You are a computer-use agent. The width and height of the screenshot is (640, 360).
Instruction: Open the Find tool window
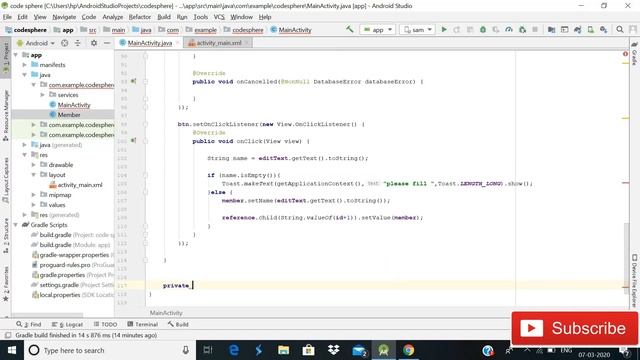click(x=29, y=324)
